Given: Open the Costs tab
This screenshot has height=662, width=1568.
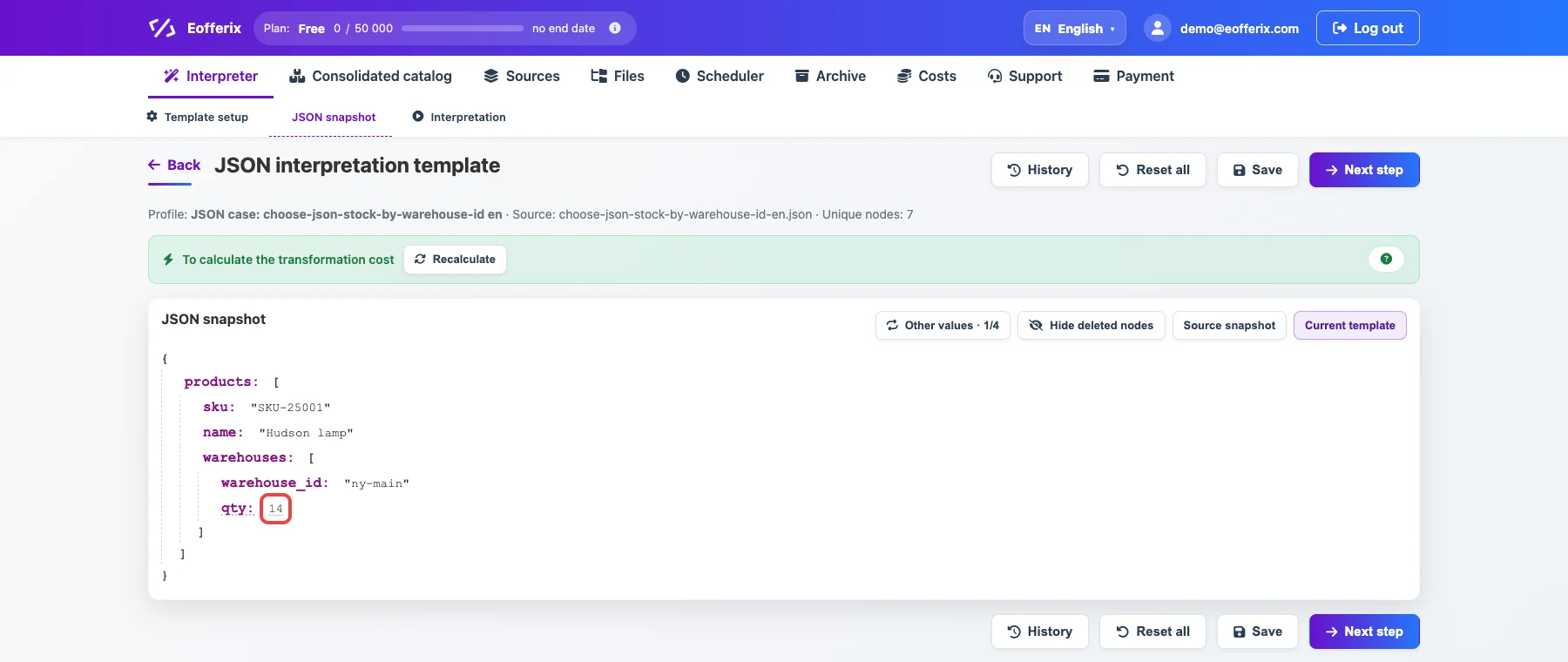Looking at the screenshot, I should coord(927,76).
